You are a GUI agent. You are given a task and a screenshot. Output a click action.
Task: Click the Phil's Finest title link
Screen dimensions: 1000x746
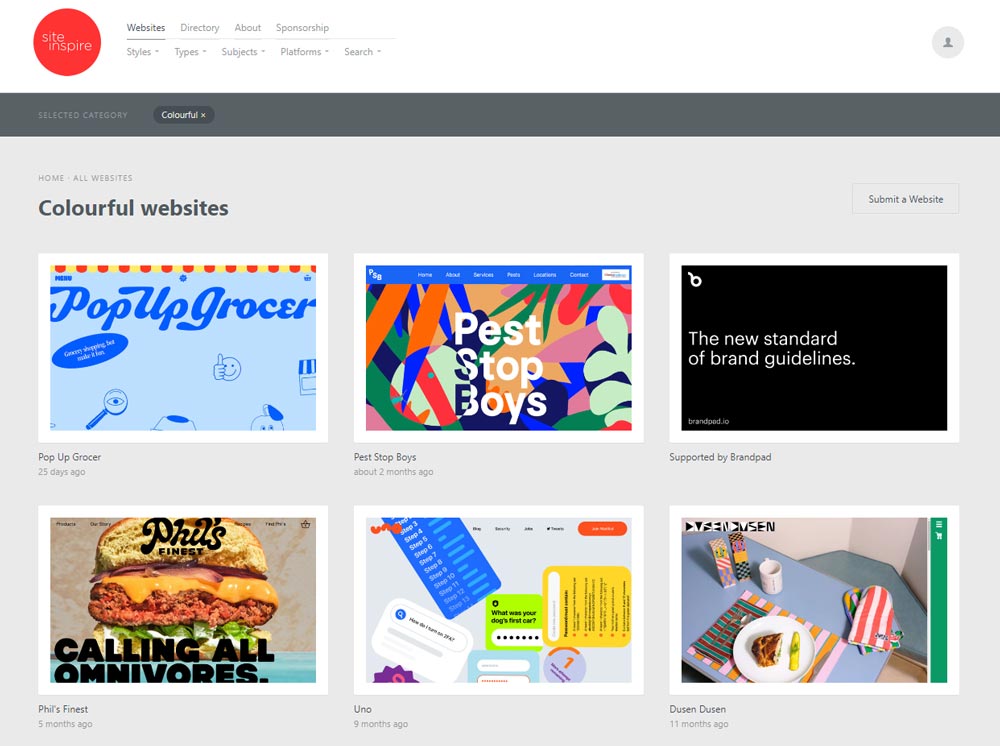(x=63, y=709)
